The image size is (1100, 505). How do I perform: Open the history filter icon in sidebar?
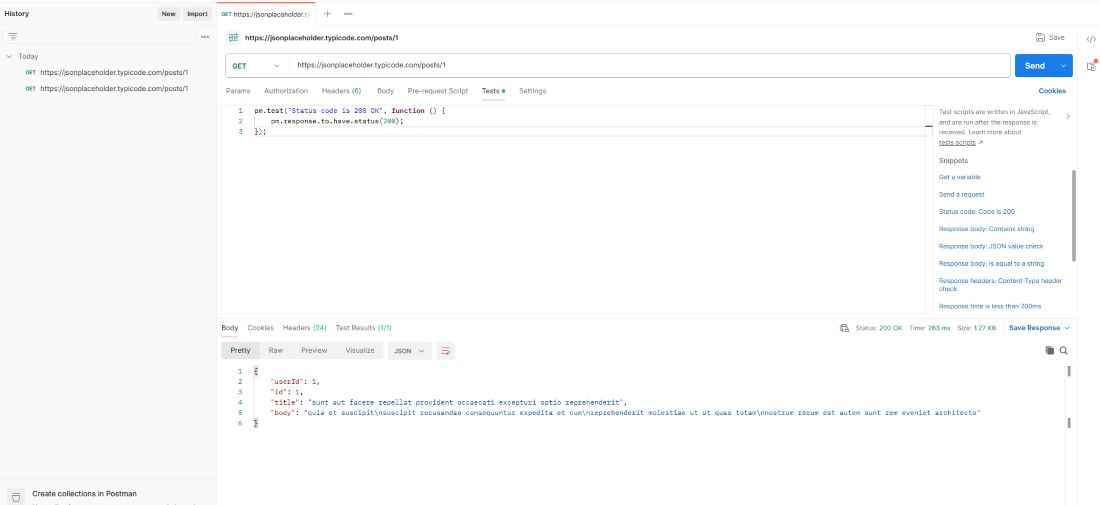13,36
